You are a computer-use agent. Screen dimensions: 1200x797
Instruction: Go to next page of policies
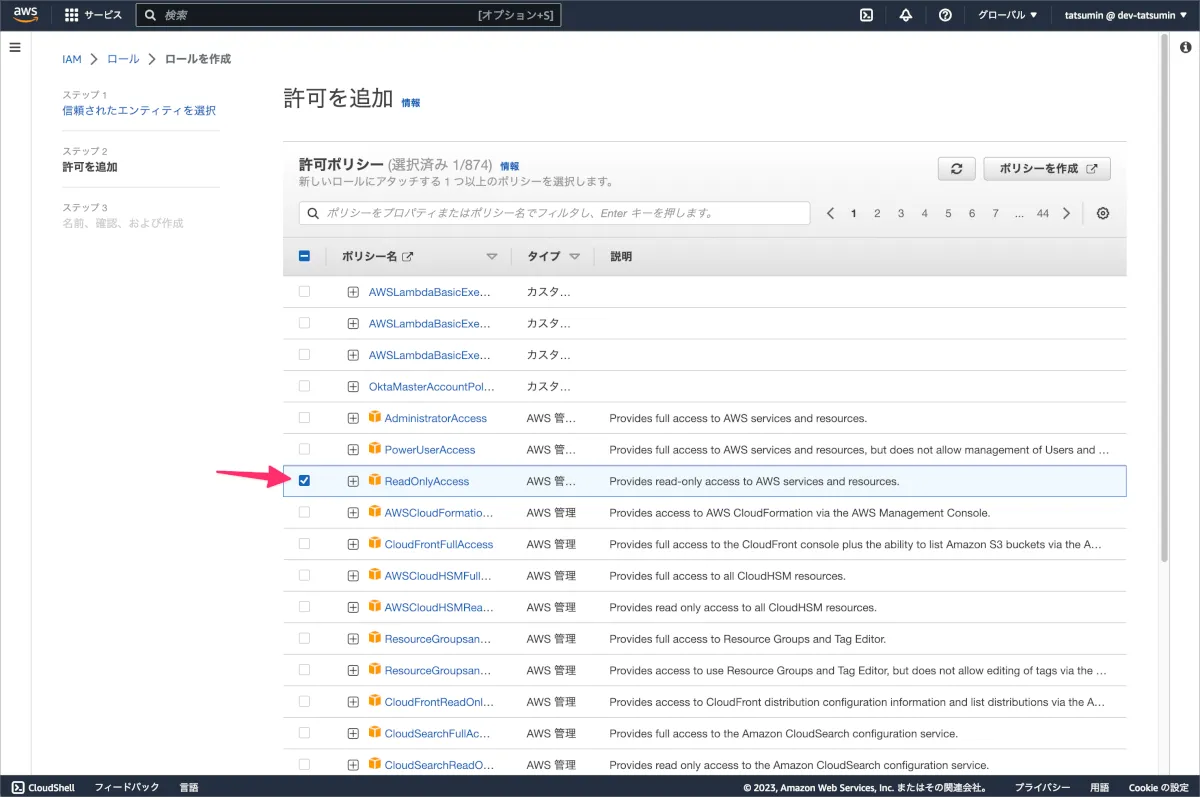(1067, 213)
